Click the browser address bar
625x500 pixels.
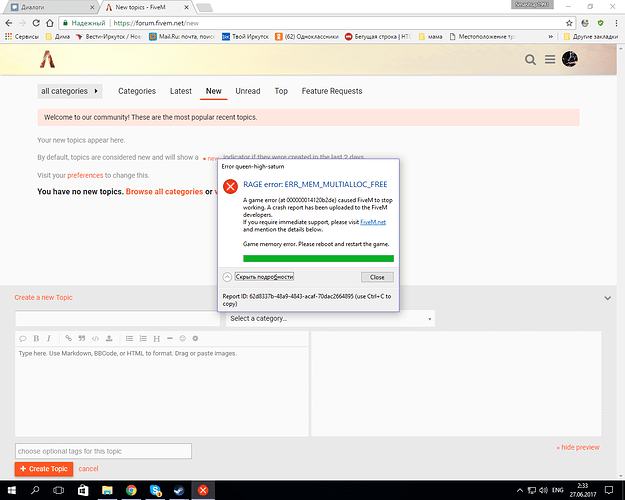point(315,23)
